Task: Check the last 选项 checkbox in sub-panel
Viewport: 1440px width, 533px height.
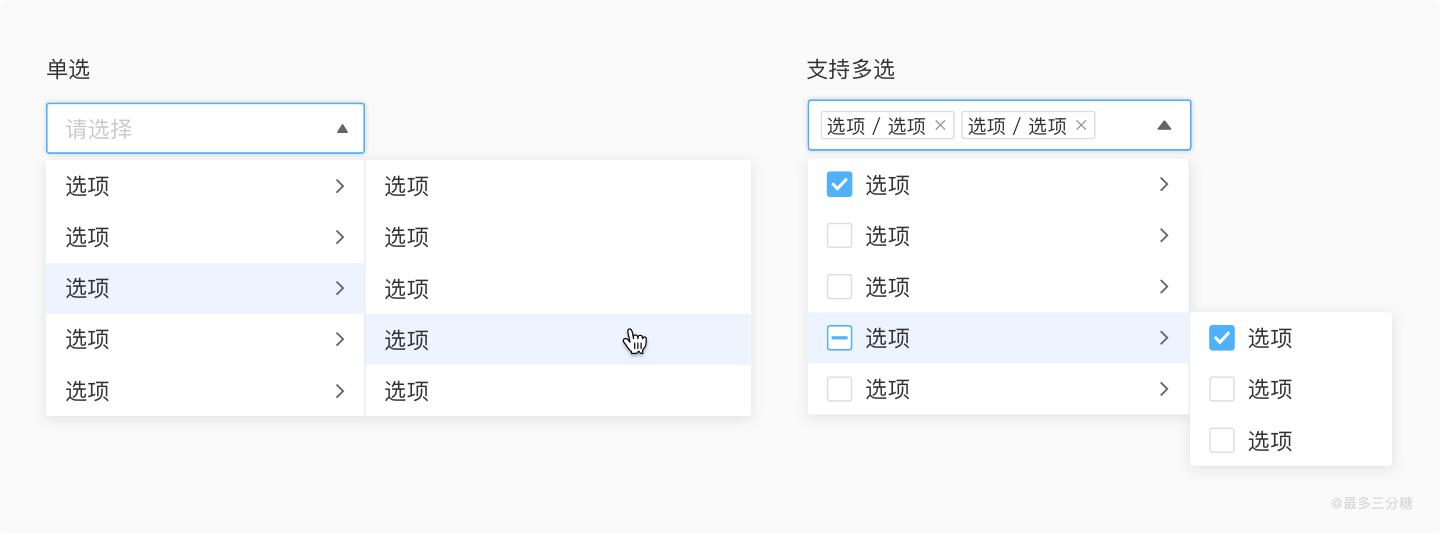Action: tap(1221, 441)
